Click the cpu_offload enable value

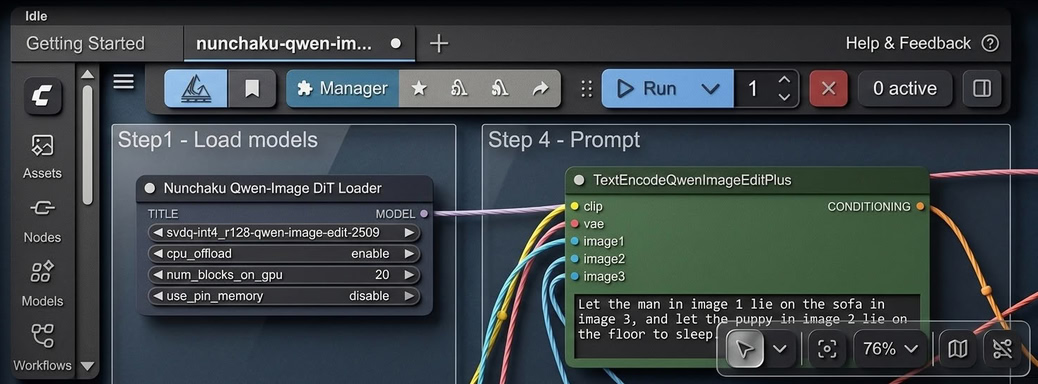click(x=370, y=254)
